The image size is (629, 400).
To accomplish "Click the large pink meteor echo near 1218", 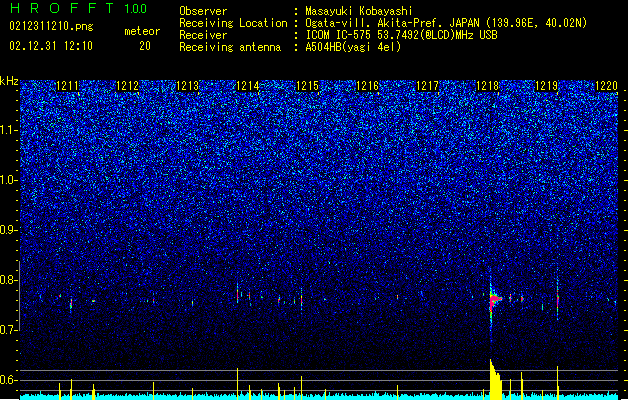I will pyautogui.click(x=494, y=300).
